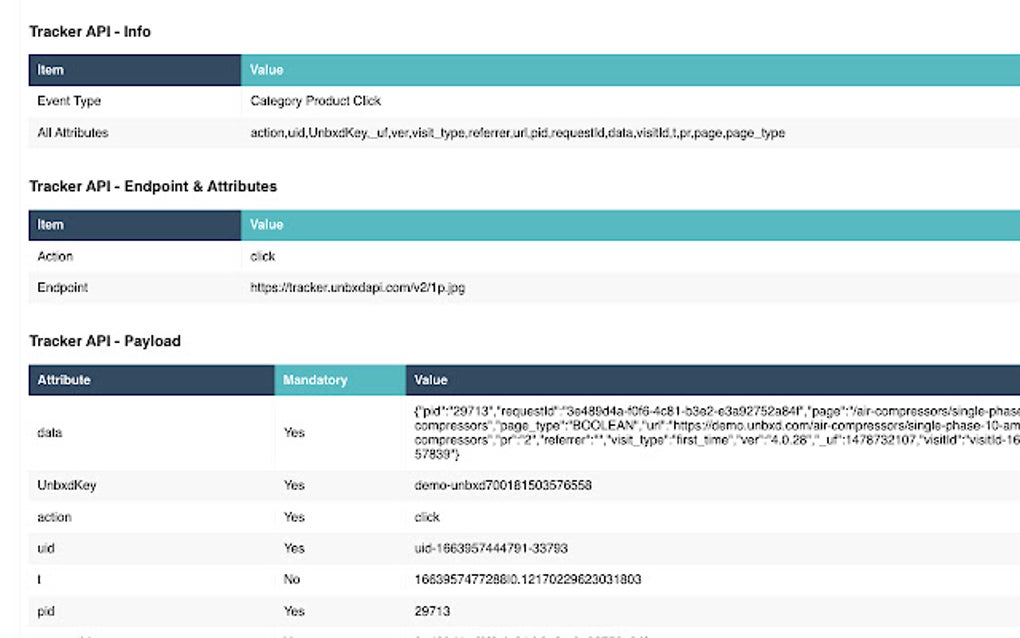The image size is (1020, 638).
Task: Click the "Mandatory" column header
Action: [315, 380]
